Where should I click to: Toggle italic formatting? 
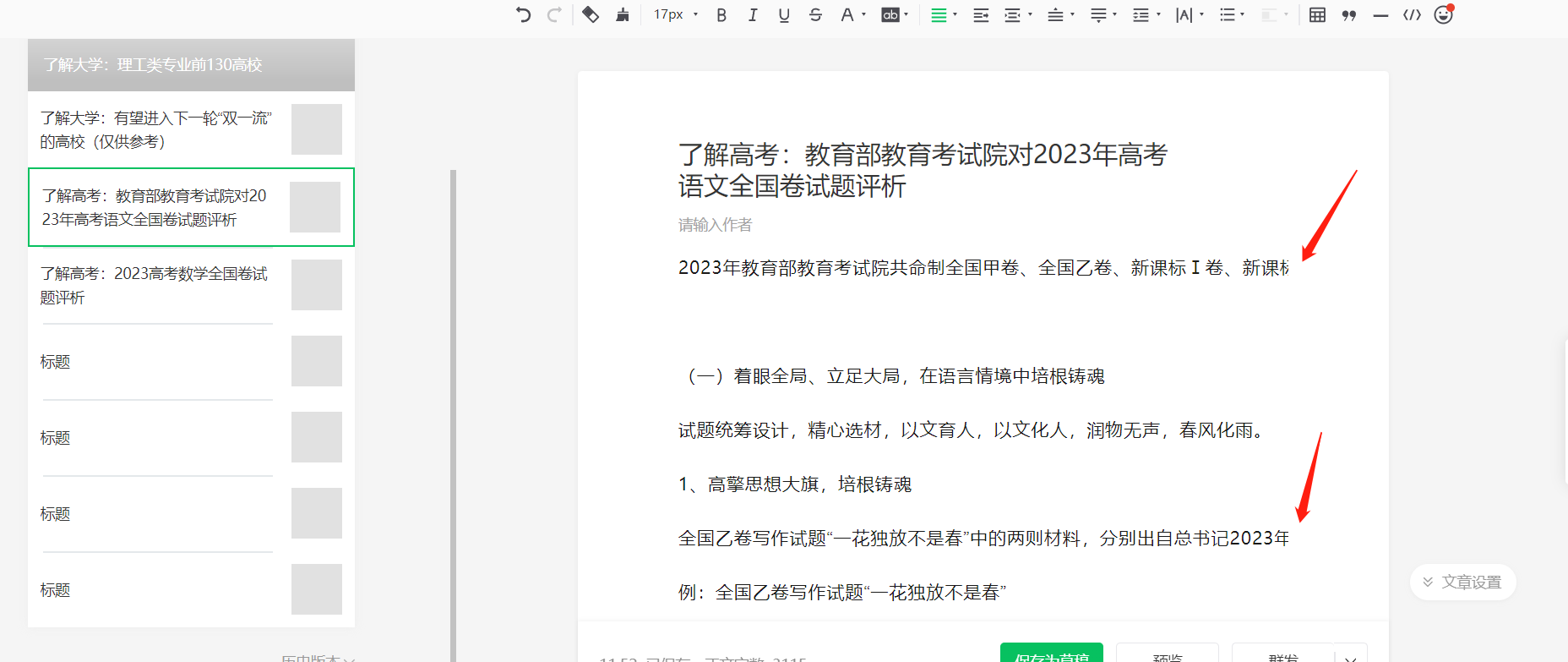coord(753,15)
